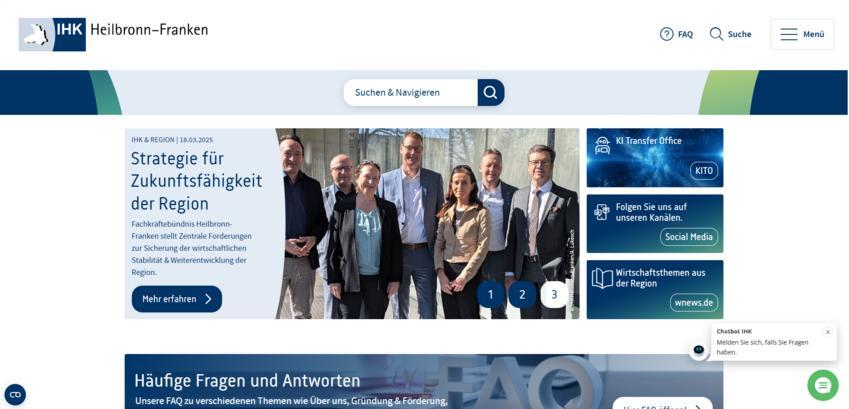Open the Social Media button

click(689, 237)
